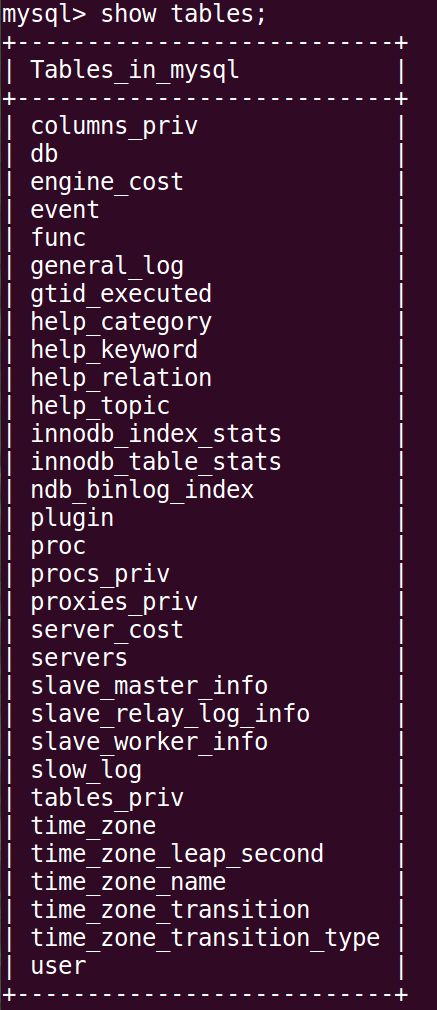This screenshot has width=437, height=1010.
Task: Click help_topic in the output
Action: 100,406
